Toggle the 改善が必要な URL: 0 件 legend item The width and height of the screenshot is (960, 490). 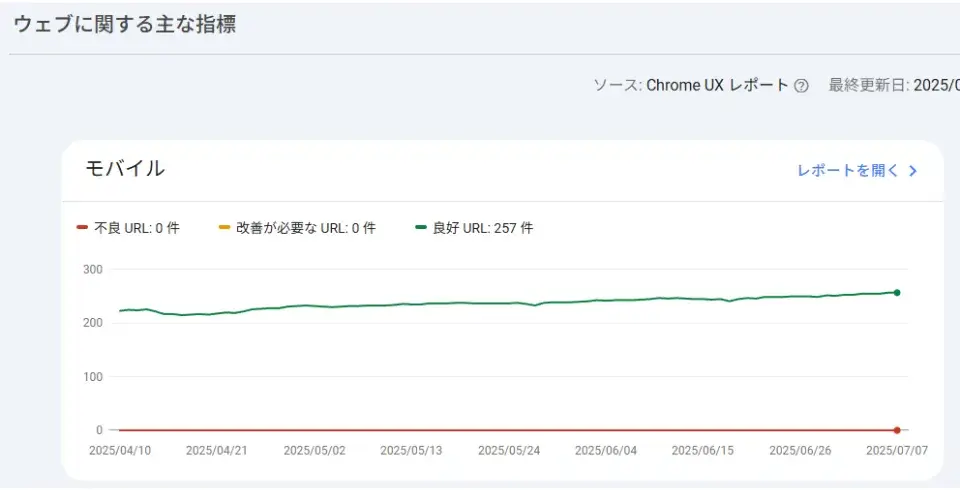(297, 228)
